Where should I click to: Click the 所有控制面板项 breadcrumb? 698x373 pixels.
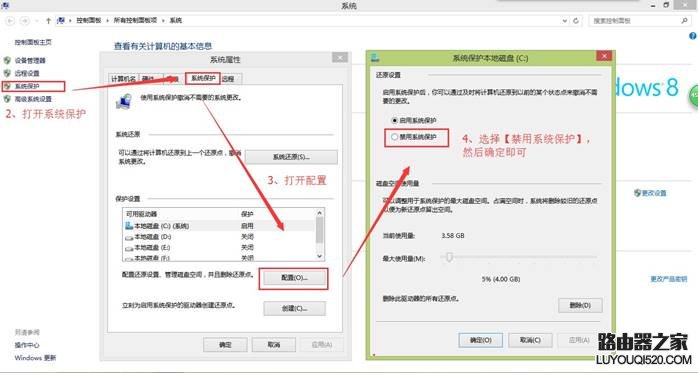point(135,20)
